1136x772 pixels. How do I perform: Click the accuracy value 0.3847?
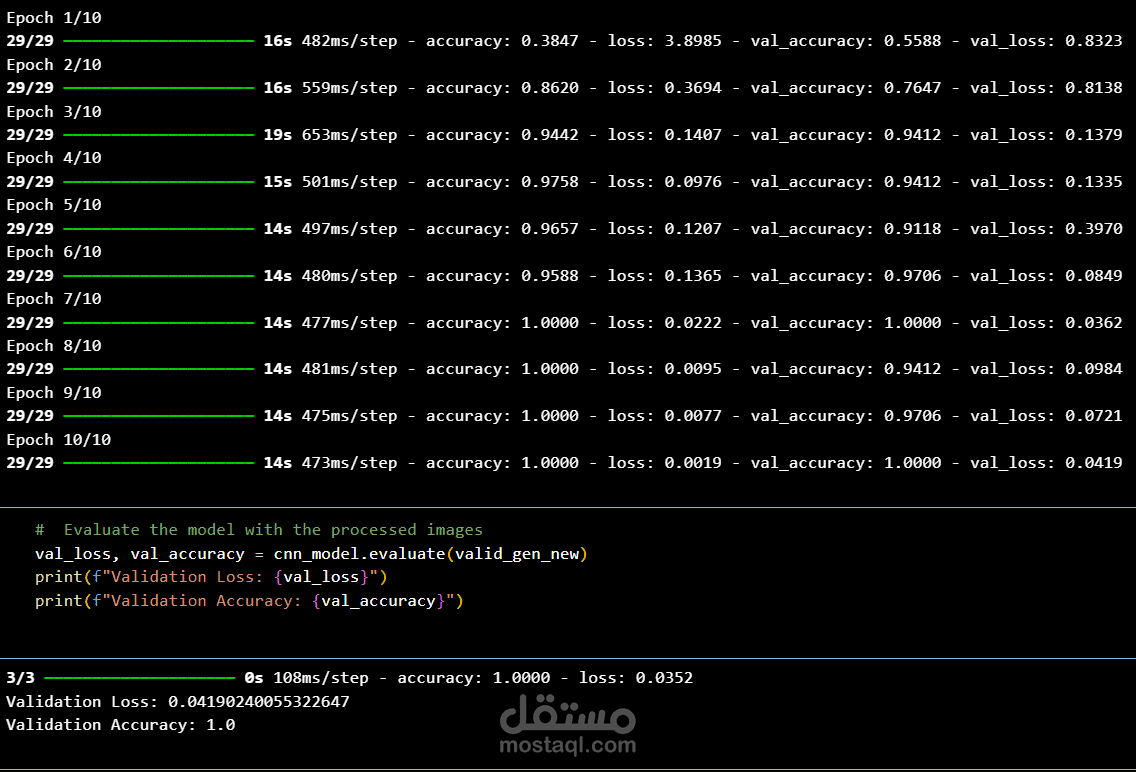point(550,41)
